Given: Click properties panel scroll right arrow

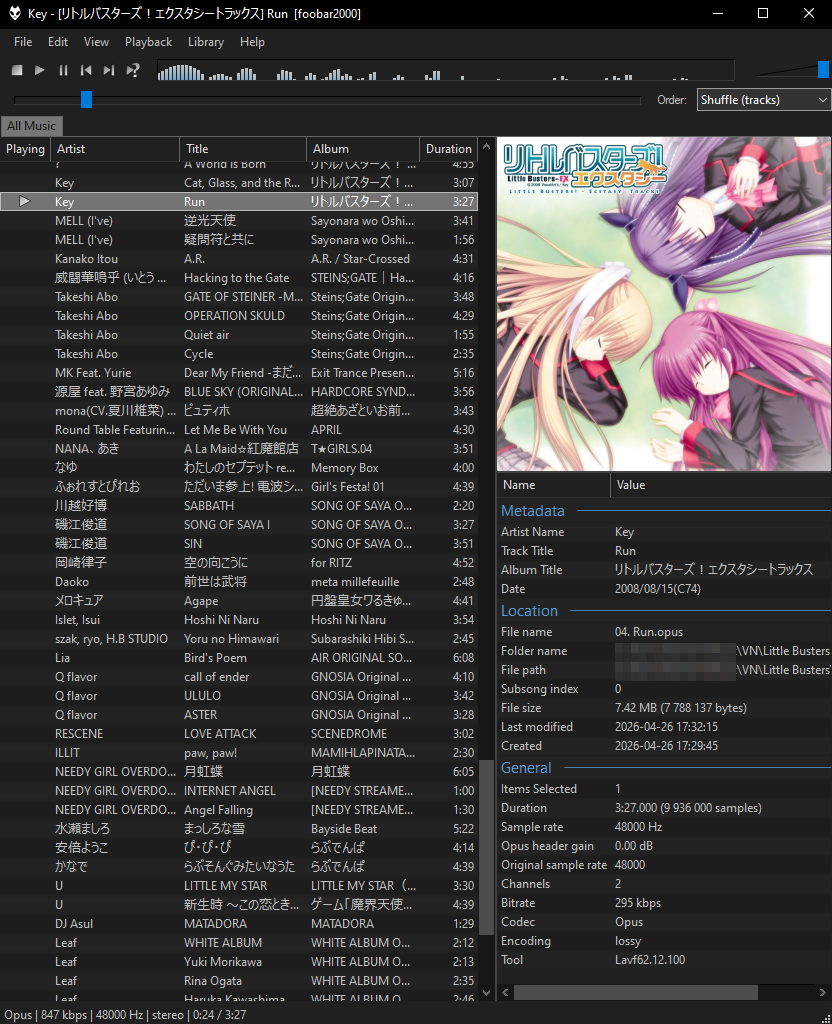Looking at the screenshot, I should pyautogui.click(x=823, y=992).
